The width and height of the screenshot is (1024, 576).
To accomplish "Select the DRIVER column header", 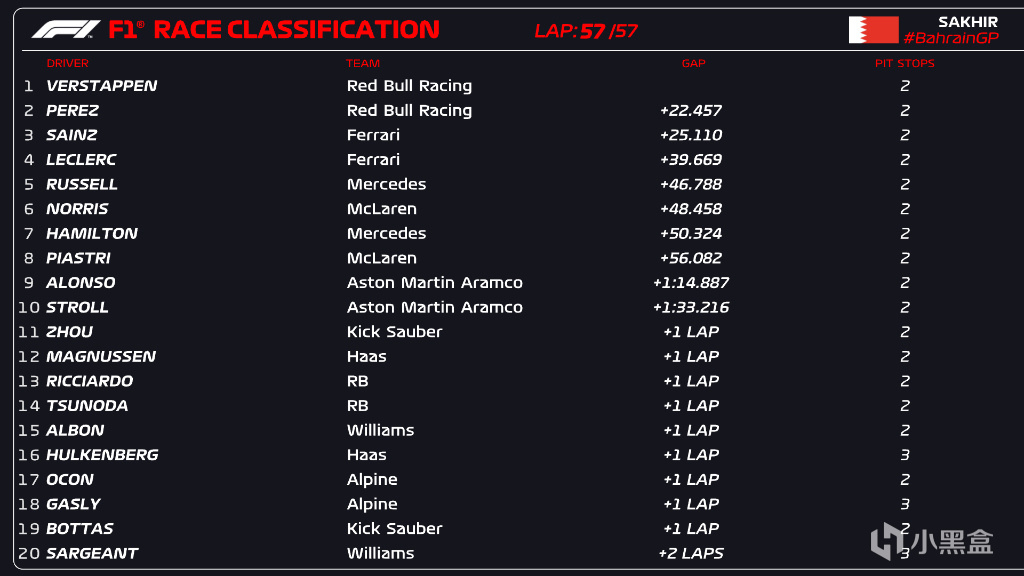I will [67, 63].
